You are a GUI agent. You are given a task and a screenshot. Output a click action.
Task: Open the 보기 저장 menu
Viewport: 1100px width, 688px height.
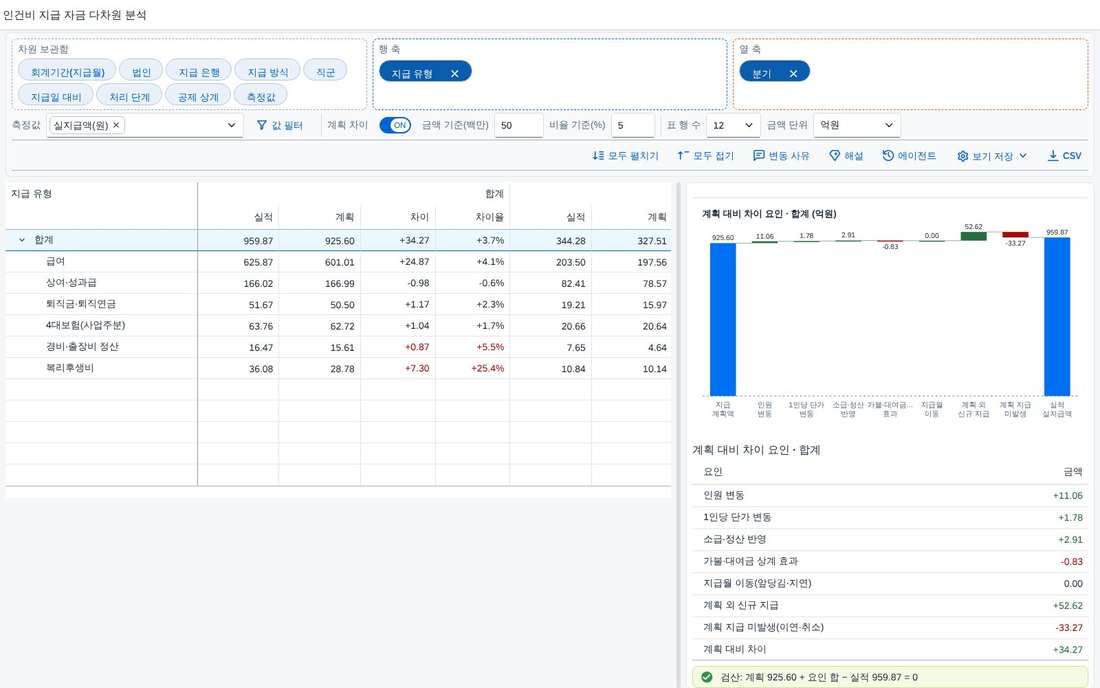point(992,156)
